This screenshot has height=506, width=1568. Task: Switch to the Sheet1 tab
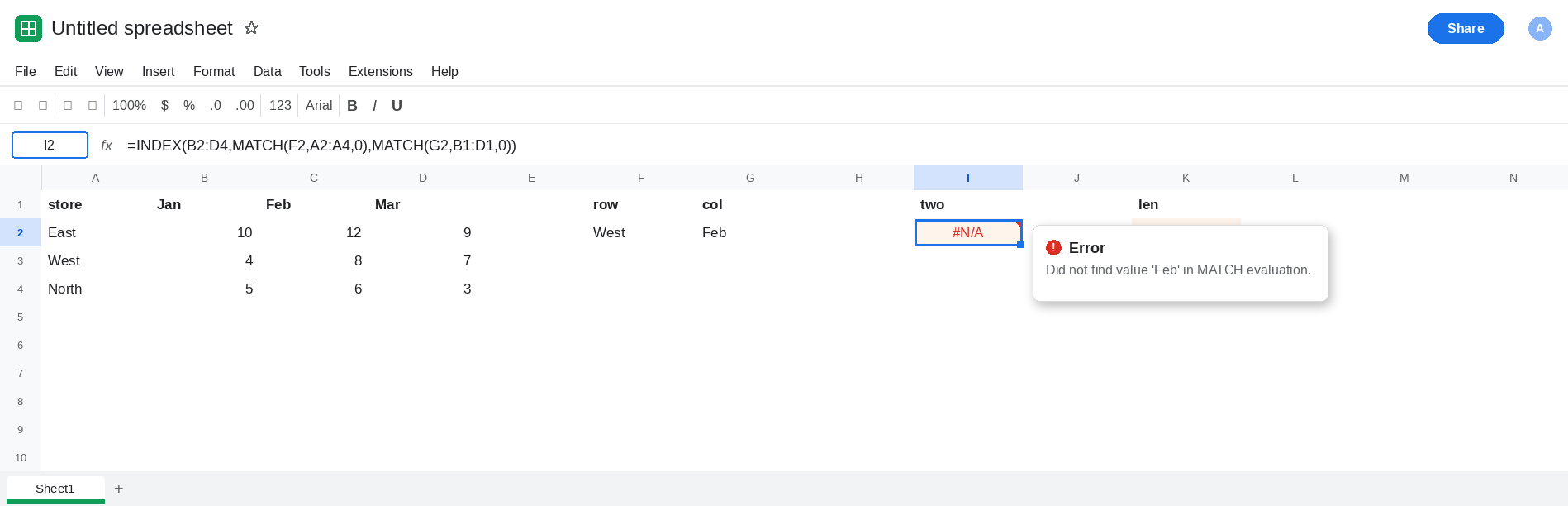[x=55, y=488]
